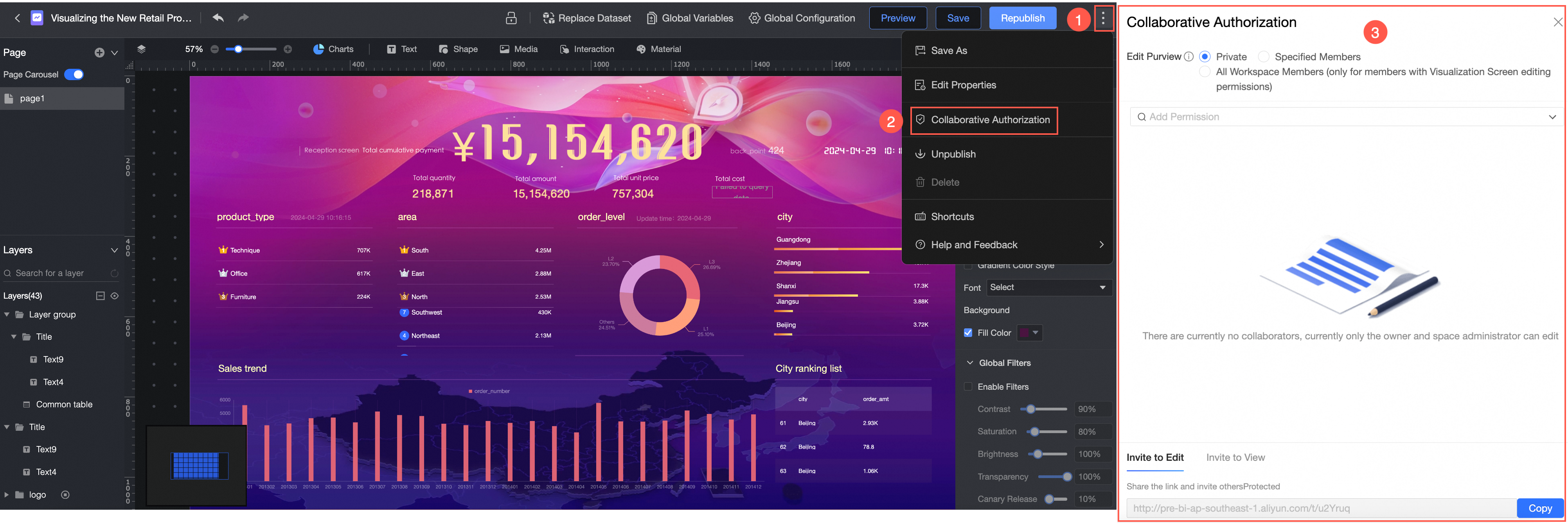Enable the Enable Filters checkbox

tap(968, 387)
